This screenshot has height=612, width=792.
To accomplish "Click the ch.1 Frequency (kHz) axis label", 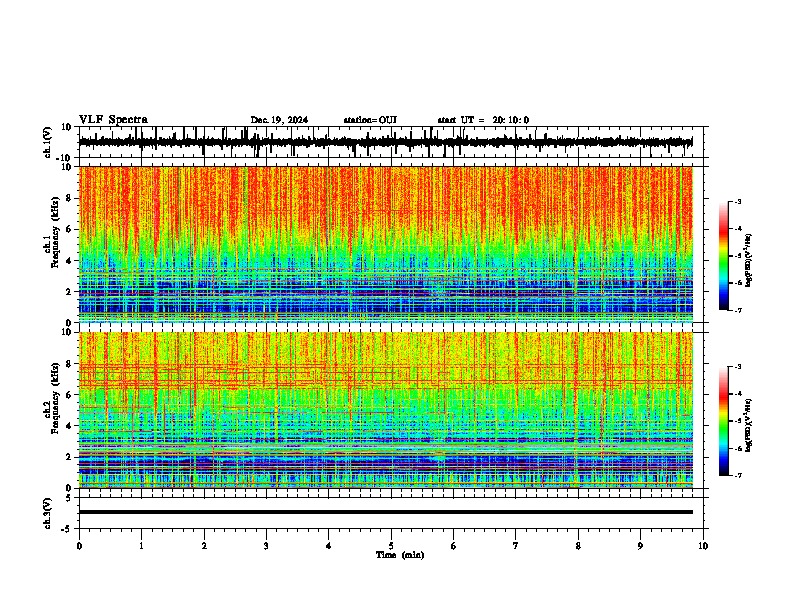I will (x=56, y=232).
